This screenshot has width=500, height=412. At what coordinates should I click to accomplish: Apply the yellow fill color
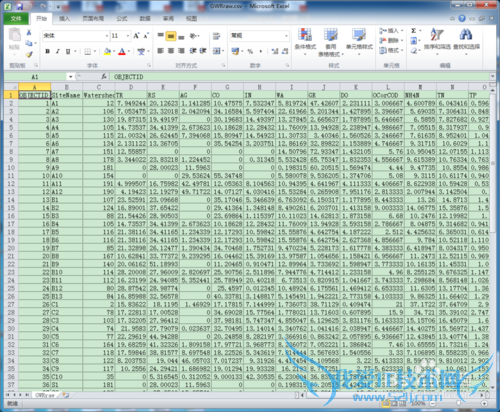tap(107, 51)
